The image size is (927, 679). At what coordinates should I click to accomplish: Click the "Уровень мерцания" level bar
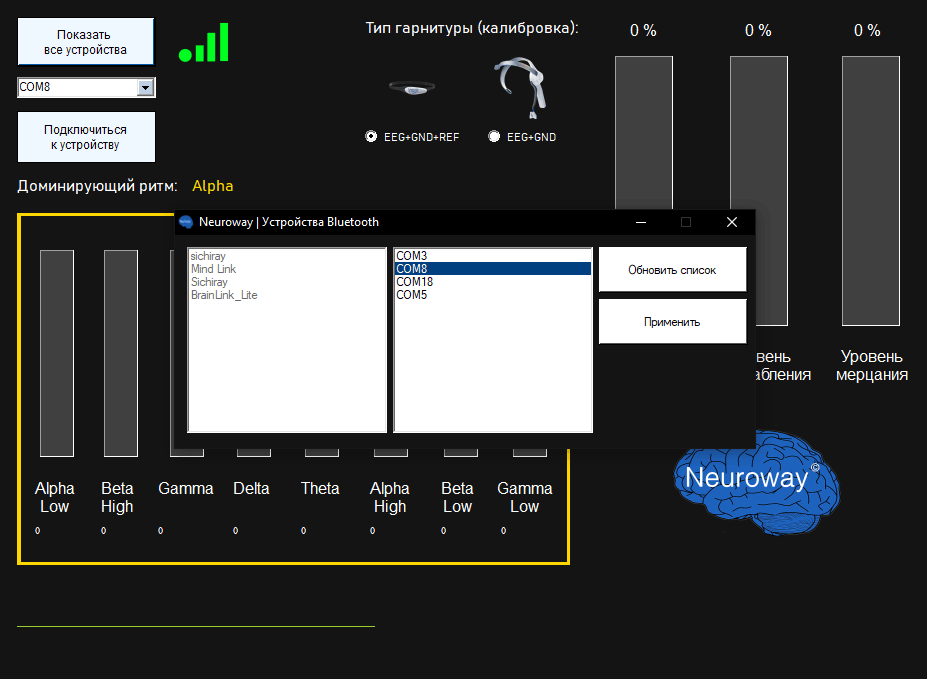click(871, 191)
